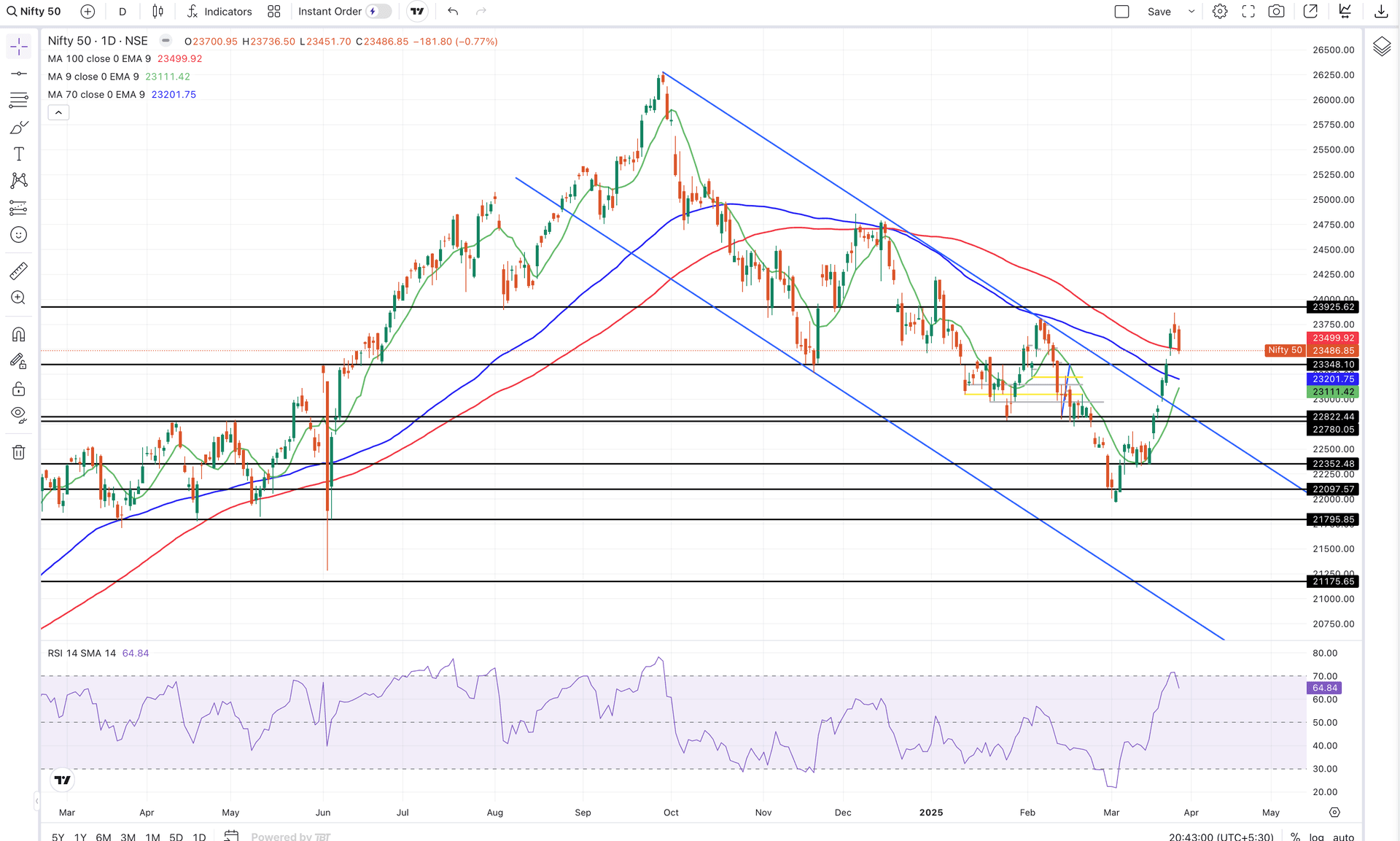Redo the chart action
Image resolution: width=1400 pixels, height=841 pixels.
tap(481, 12)
